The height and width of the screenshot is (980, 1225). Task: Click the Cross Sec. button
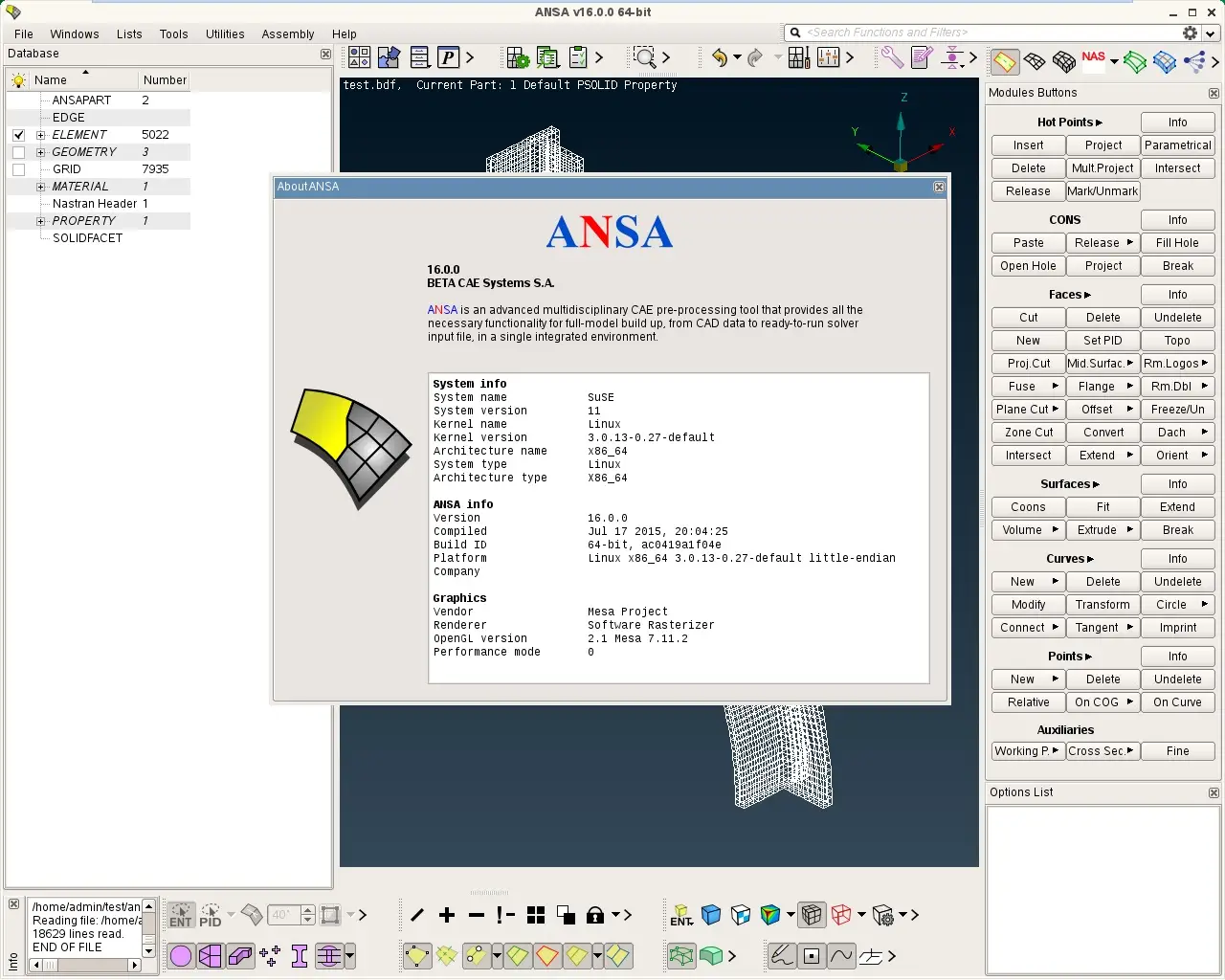pyautogui.click(x=1102, y=751)
